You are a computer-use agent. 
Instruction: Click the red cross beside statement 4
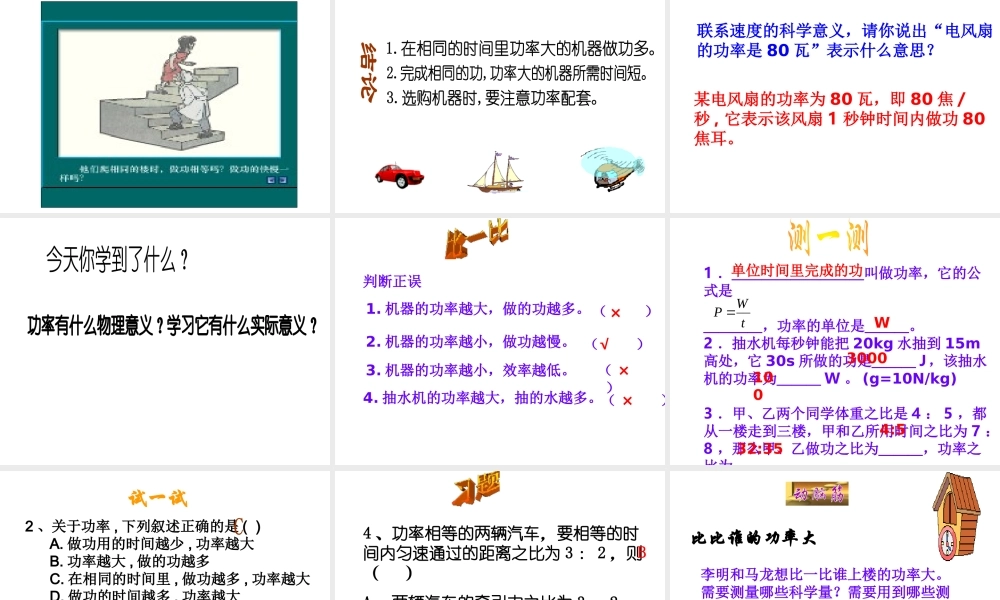point(628,400)
